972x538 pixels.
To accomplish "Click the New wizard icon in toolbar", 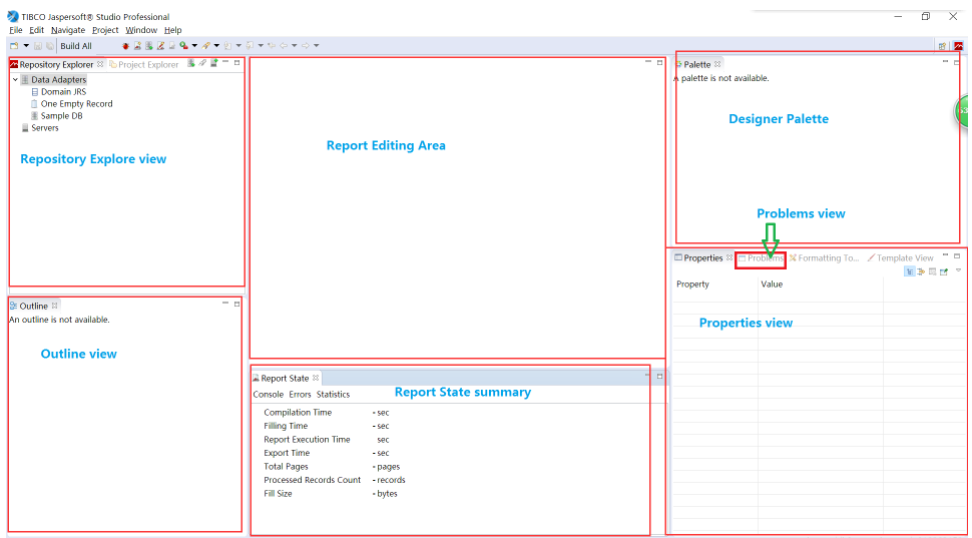I will point(14,46).
